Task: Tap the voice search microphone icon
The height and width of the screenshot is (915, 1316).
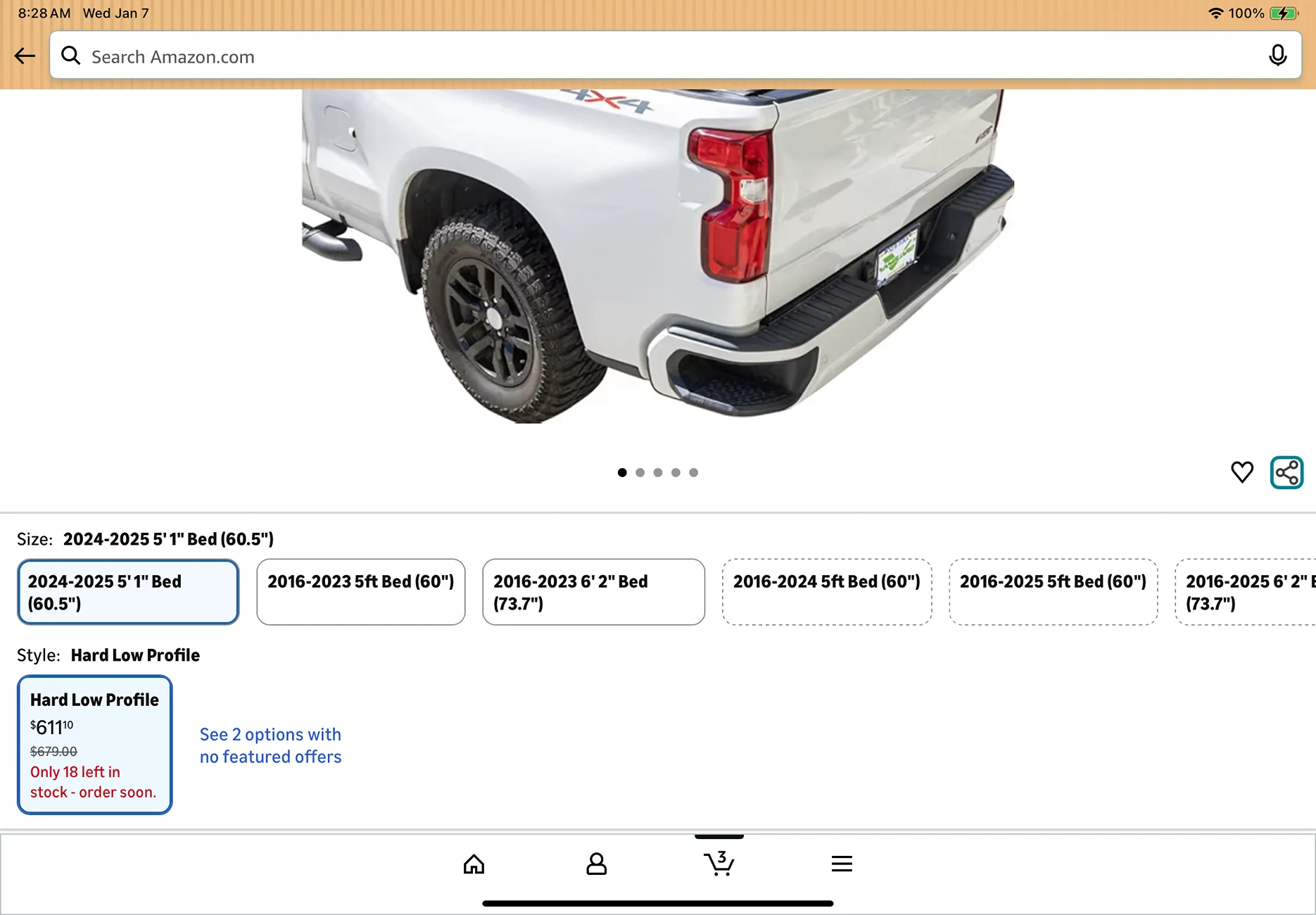Action: (1277, 56)
